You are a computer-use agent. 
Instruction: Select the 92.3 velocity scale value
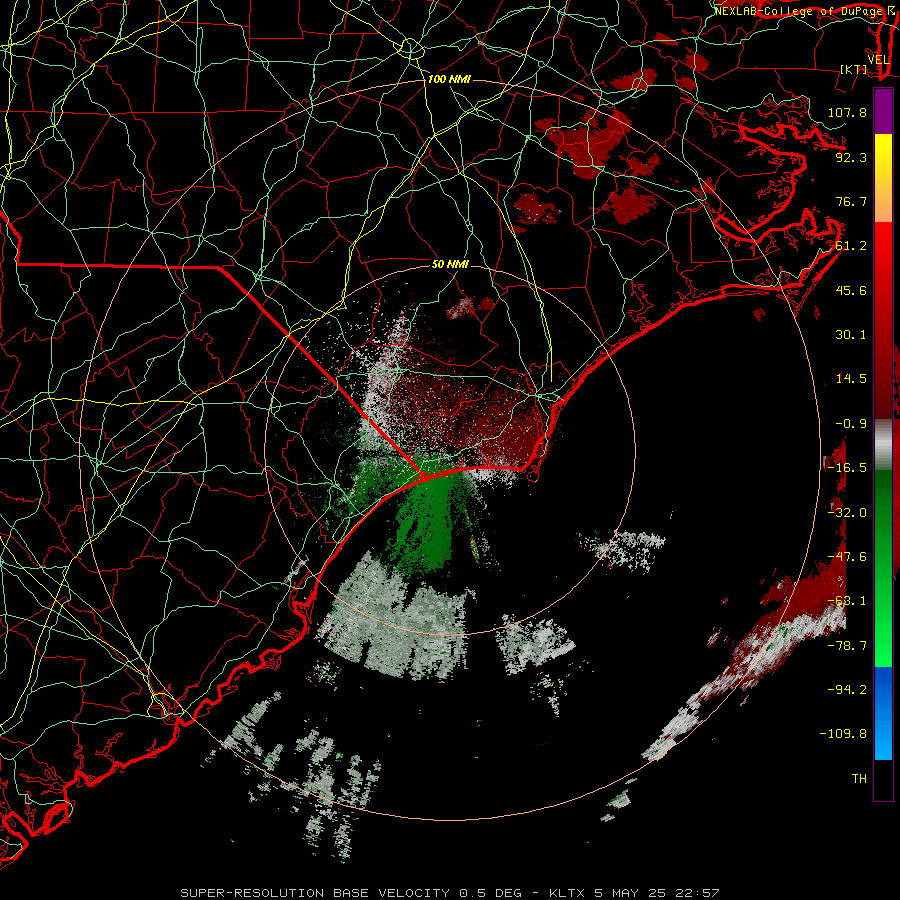coord(851,157)
